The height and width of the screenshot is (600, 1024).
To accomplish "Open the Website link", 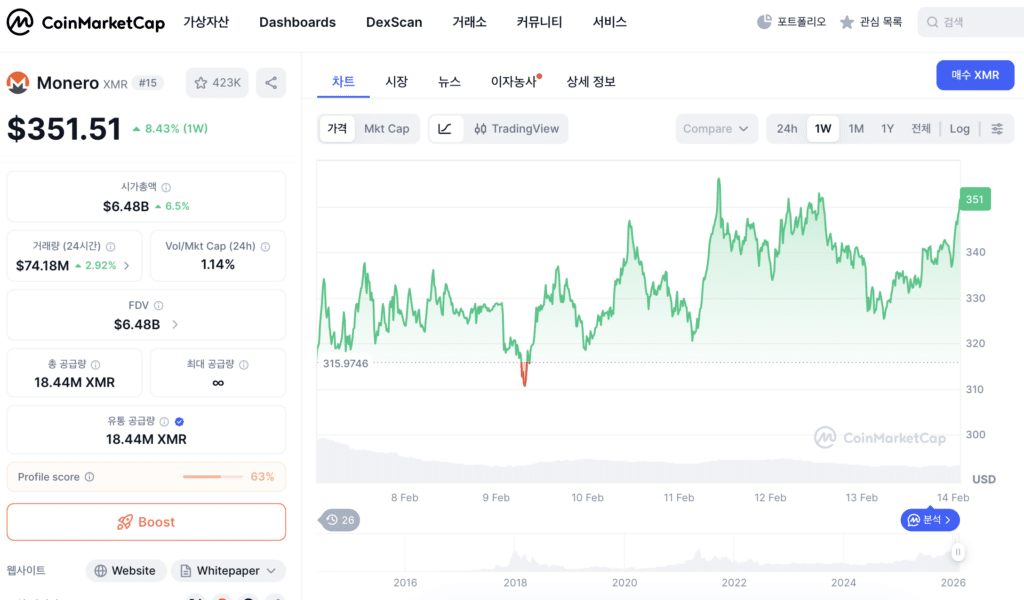I will pyautogui.click(x=126, y=571).
